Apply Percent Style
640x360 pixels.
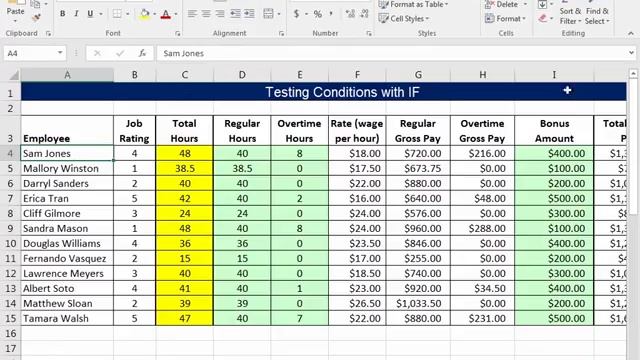[318, 14]
